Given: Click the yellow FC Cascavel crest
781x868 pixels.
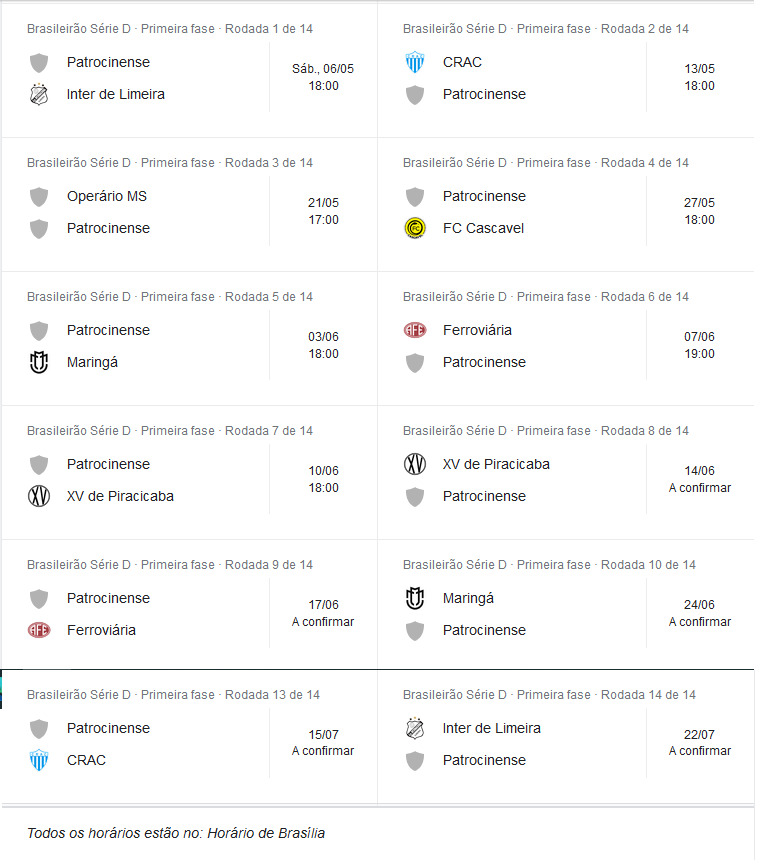Looking at the screenshot, I should point(415,228).
